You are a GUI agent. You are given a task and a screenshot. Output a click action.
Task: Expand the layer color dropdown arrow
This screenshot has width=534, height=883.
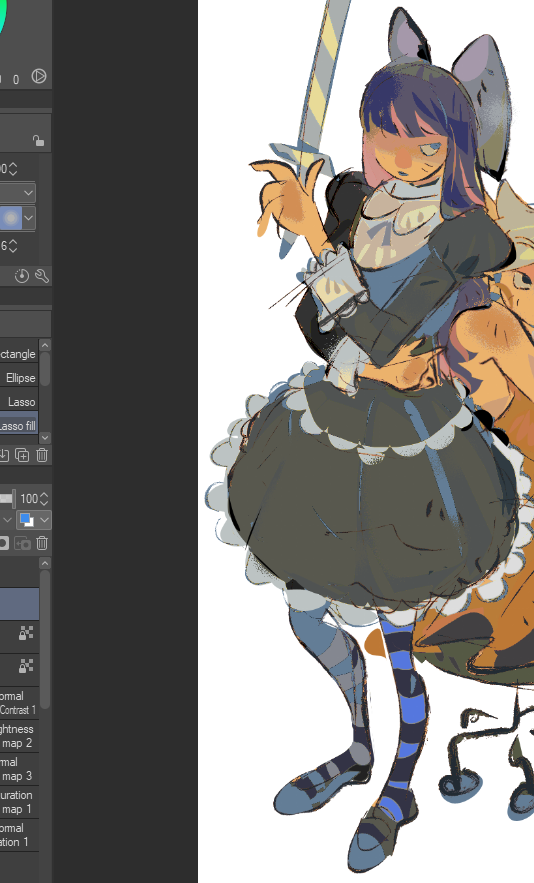(44, 520)
